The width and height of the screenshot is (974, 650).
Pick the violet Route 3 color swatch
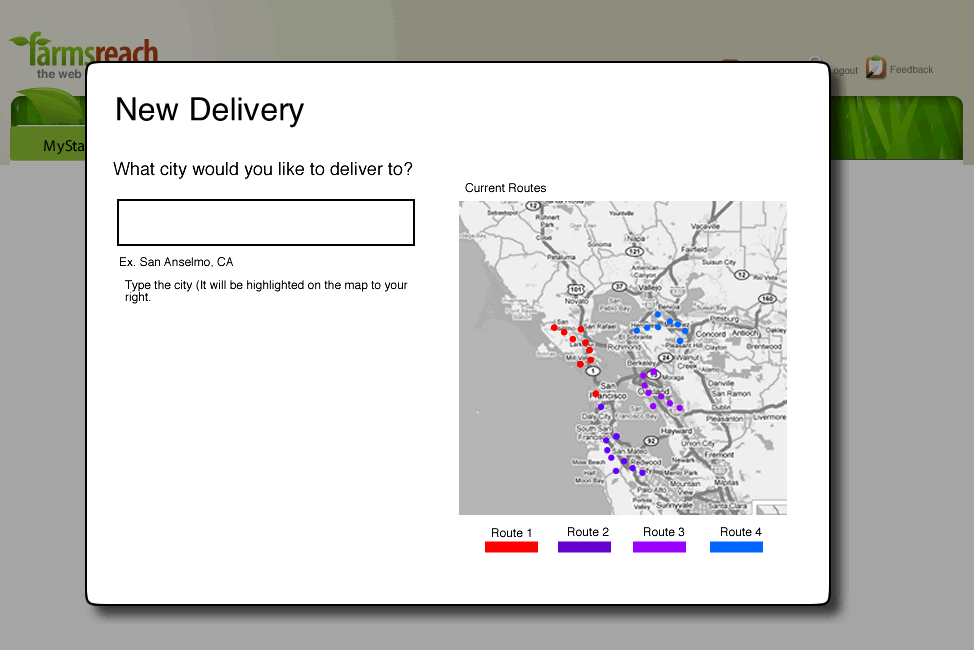point(659,547)
